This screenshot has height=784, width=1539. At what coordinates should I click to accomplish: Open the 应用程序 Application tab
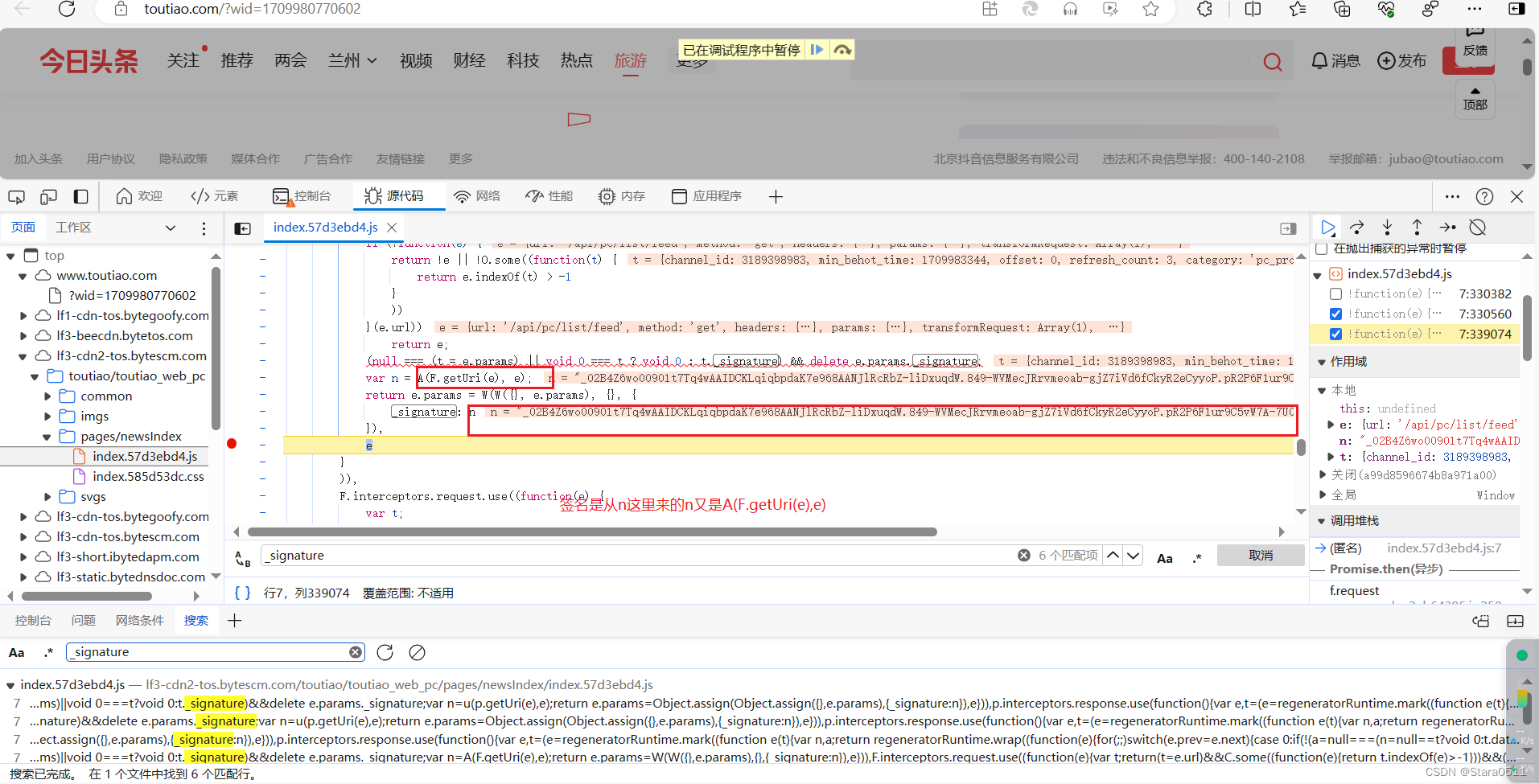pyautogui.click(x=706, y=196)
